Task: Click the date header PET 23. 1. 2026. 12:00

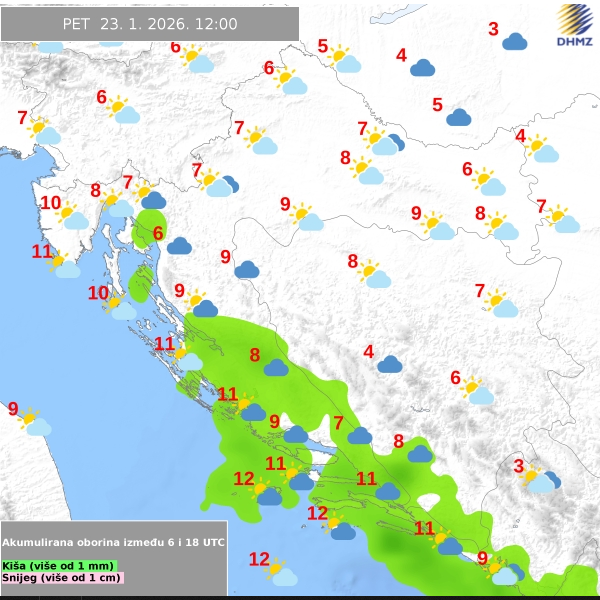Action: click(x=150, y=24)
